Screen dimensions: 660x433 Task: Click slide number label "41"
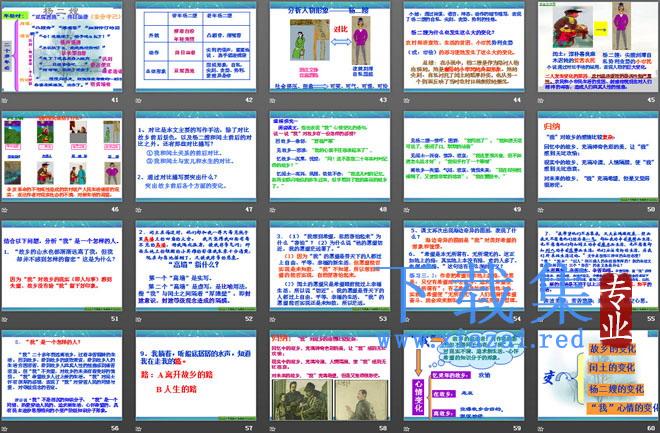click(x=115, y=100)
